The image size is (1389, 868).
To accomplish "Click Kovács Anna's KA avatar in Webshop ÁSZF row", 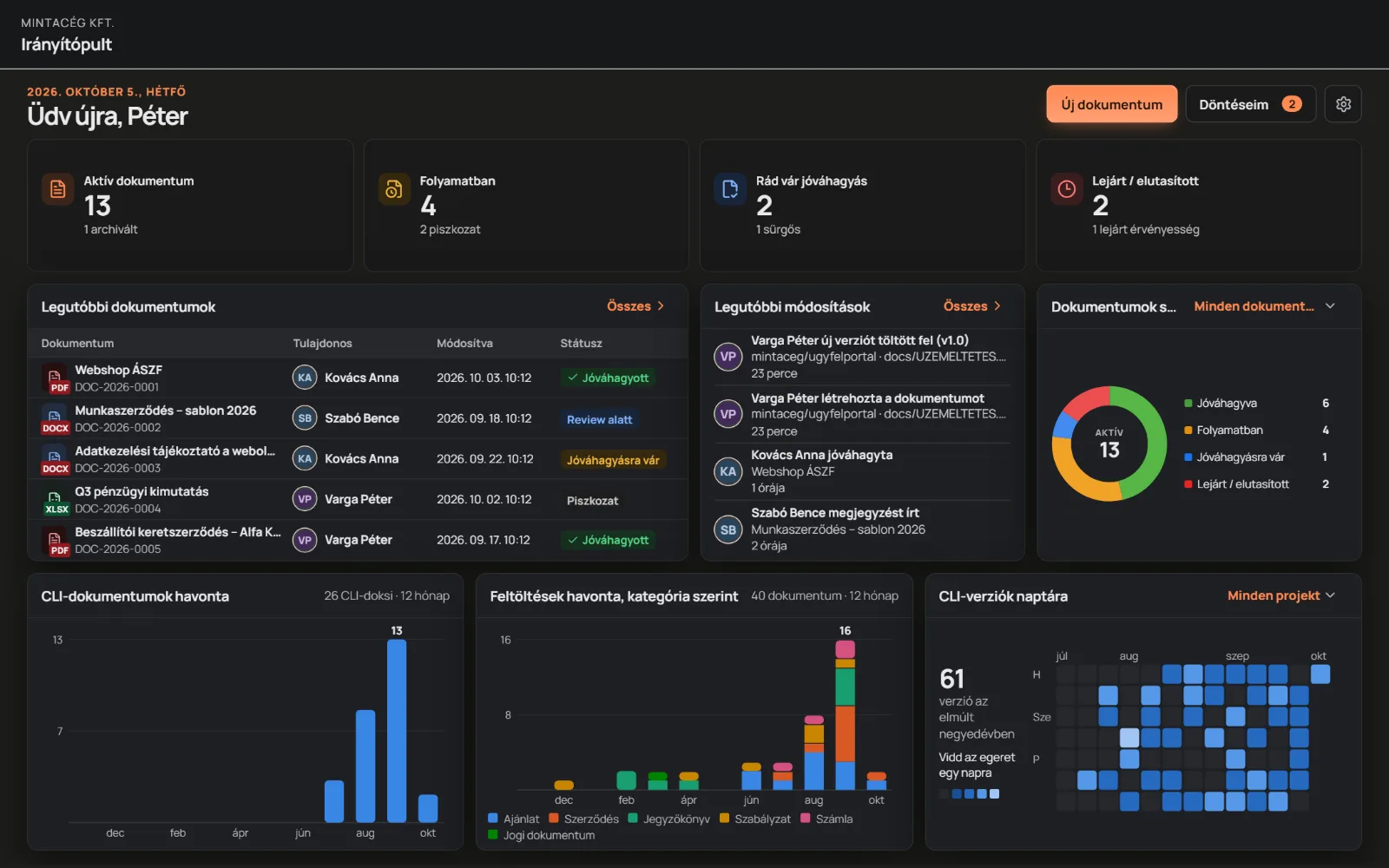I will (x=305, y=378).
